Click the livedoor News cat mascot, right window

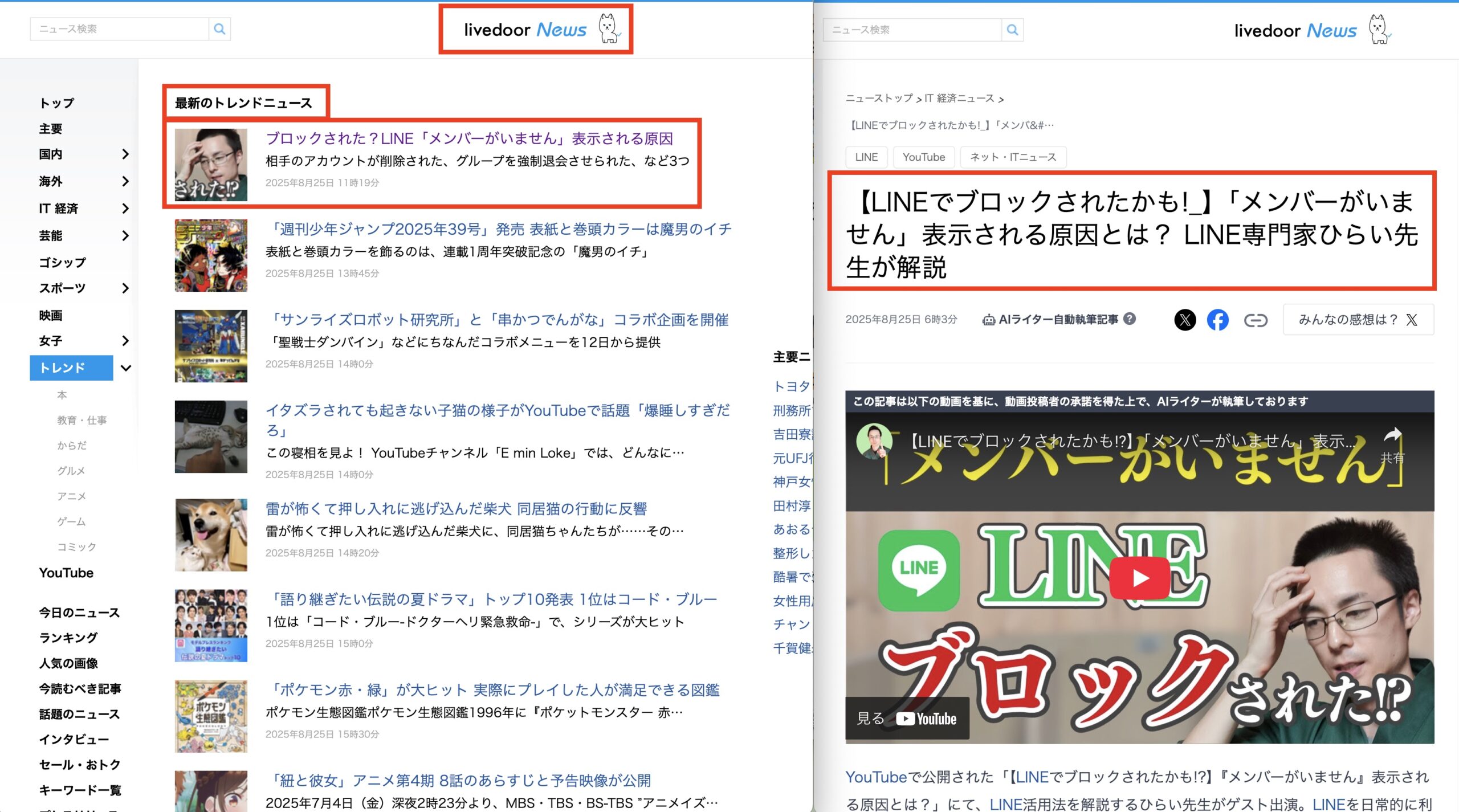pyautogui.click(x=1379, y=29)
